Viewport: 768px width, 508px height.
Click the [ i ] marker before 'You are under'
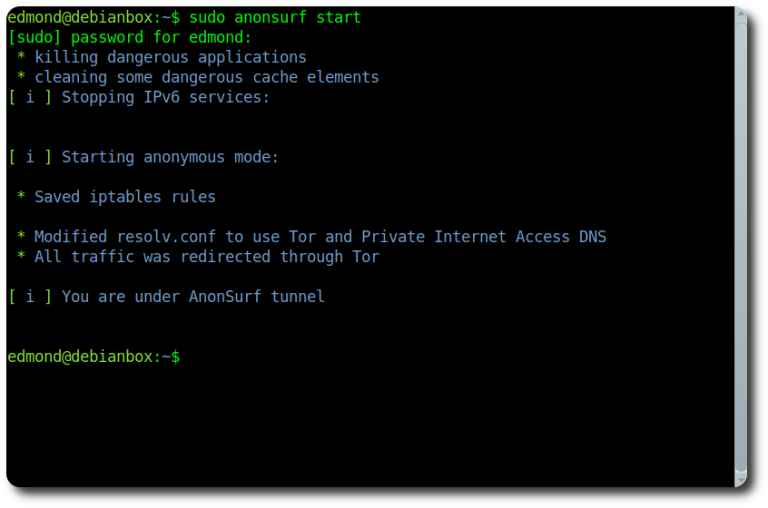[x=29, y=297]
